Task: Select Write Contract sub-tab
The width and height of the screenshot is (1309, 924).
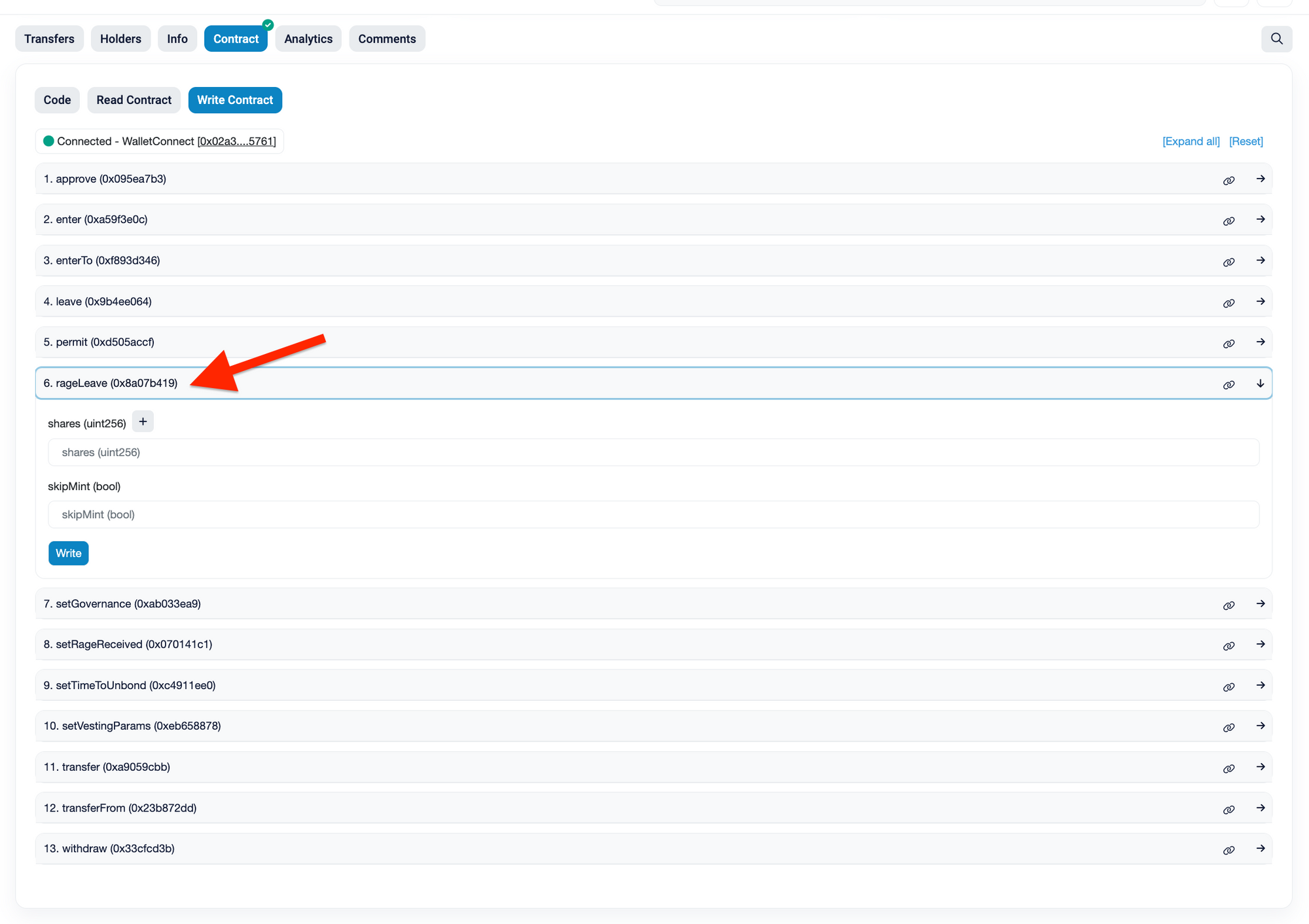Action: pyautogui.click(x=235, y=100)
